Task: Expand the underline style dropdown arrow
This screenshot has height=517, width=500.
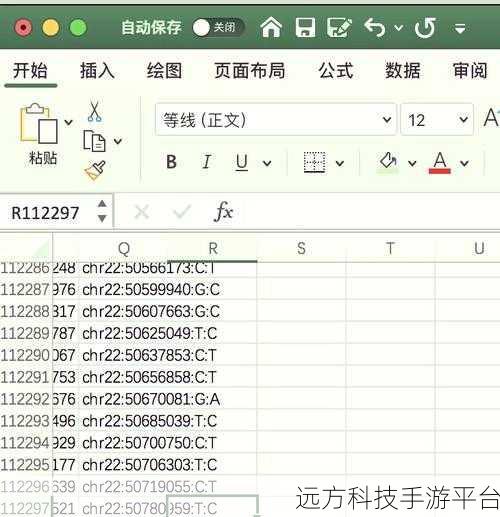Action: 267,163
